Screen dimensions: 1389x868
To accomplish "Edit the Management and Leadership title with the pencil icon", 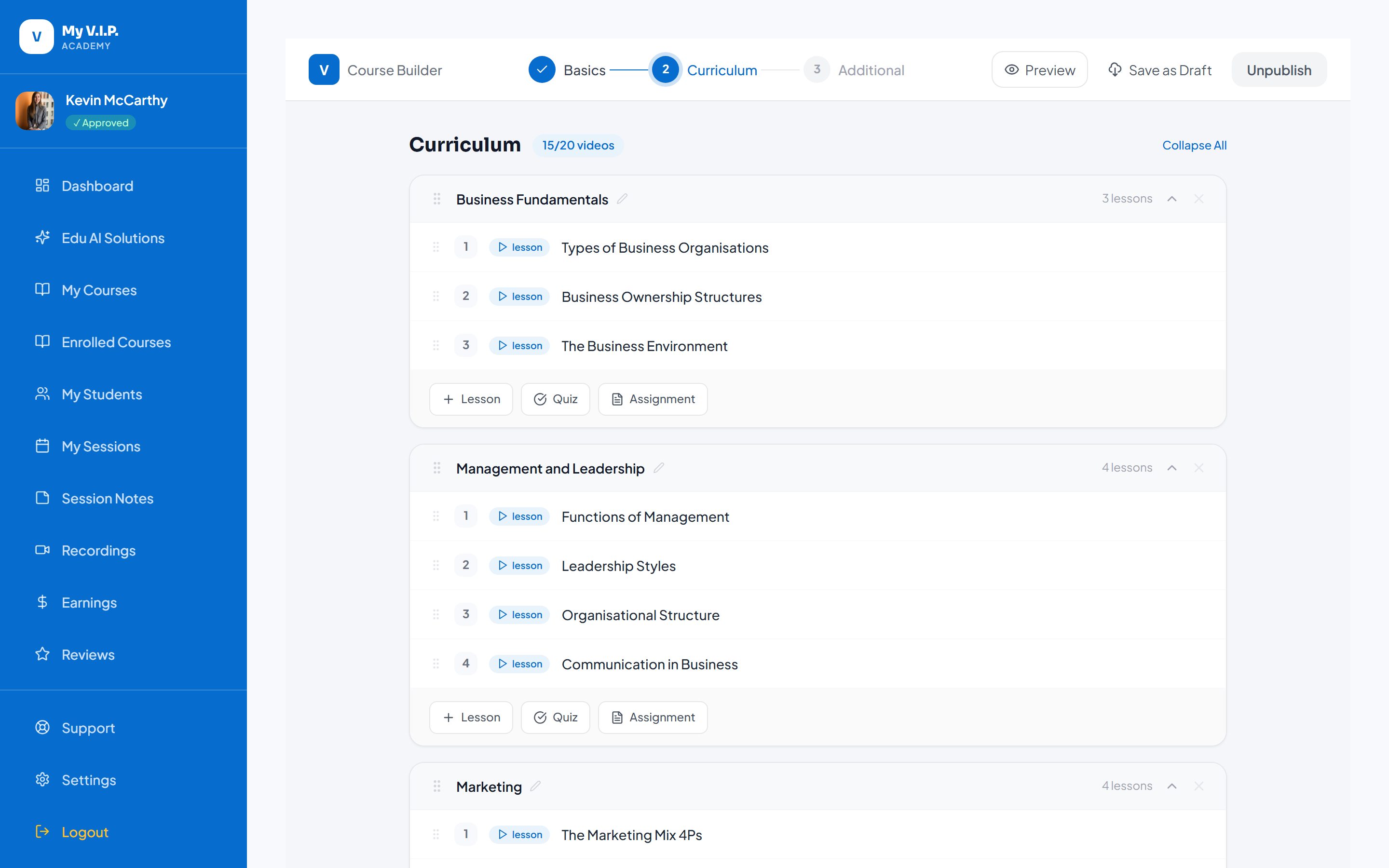I will [659, 468].
